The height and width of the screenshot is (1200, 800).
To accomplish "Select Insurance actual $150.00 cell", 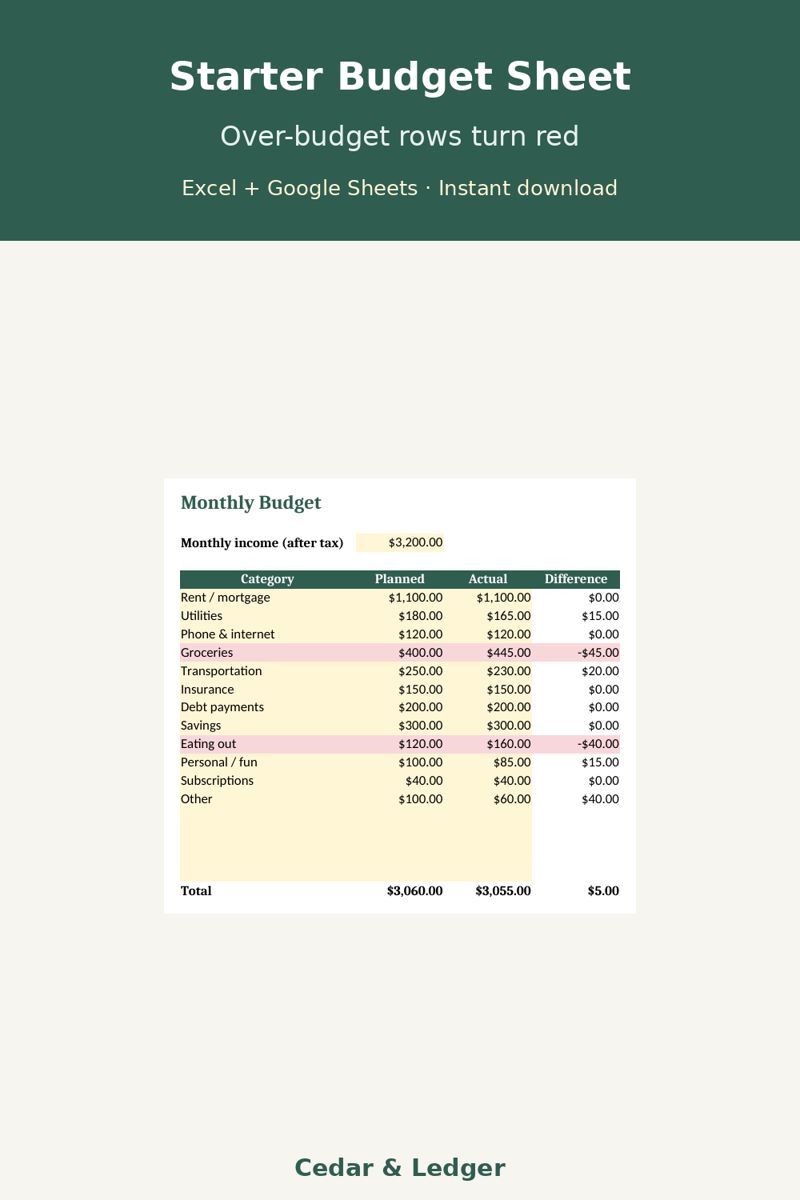I will click(x=488, y=689).
